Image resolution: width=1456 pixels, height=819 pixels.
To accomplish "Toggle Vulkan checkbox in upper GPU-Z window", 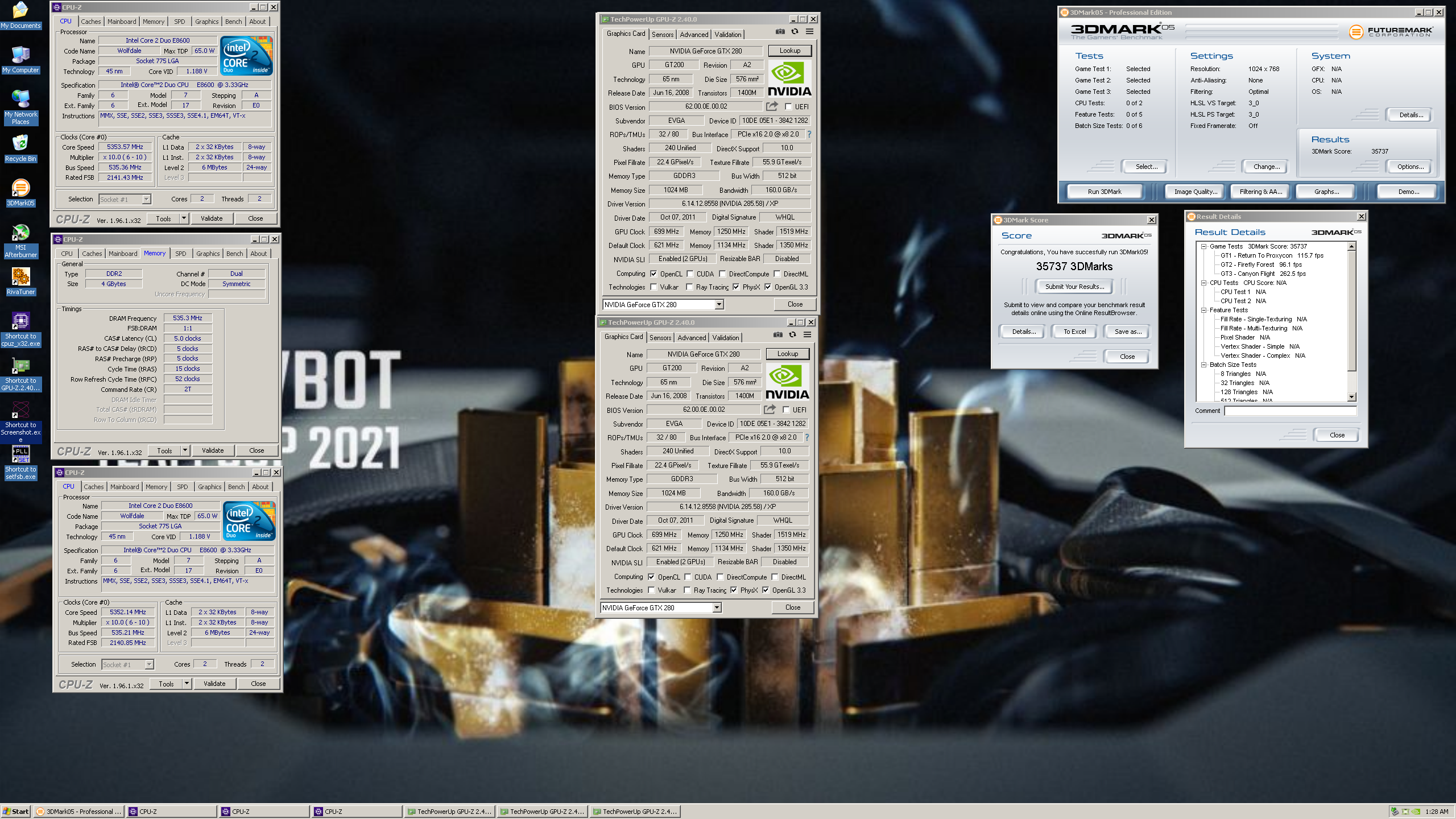I will pyautogui.click(x=653, y=287).
